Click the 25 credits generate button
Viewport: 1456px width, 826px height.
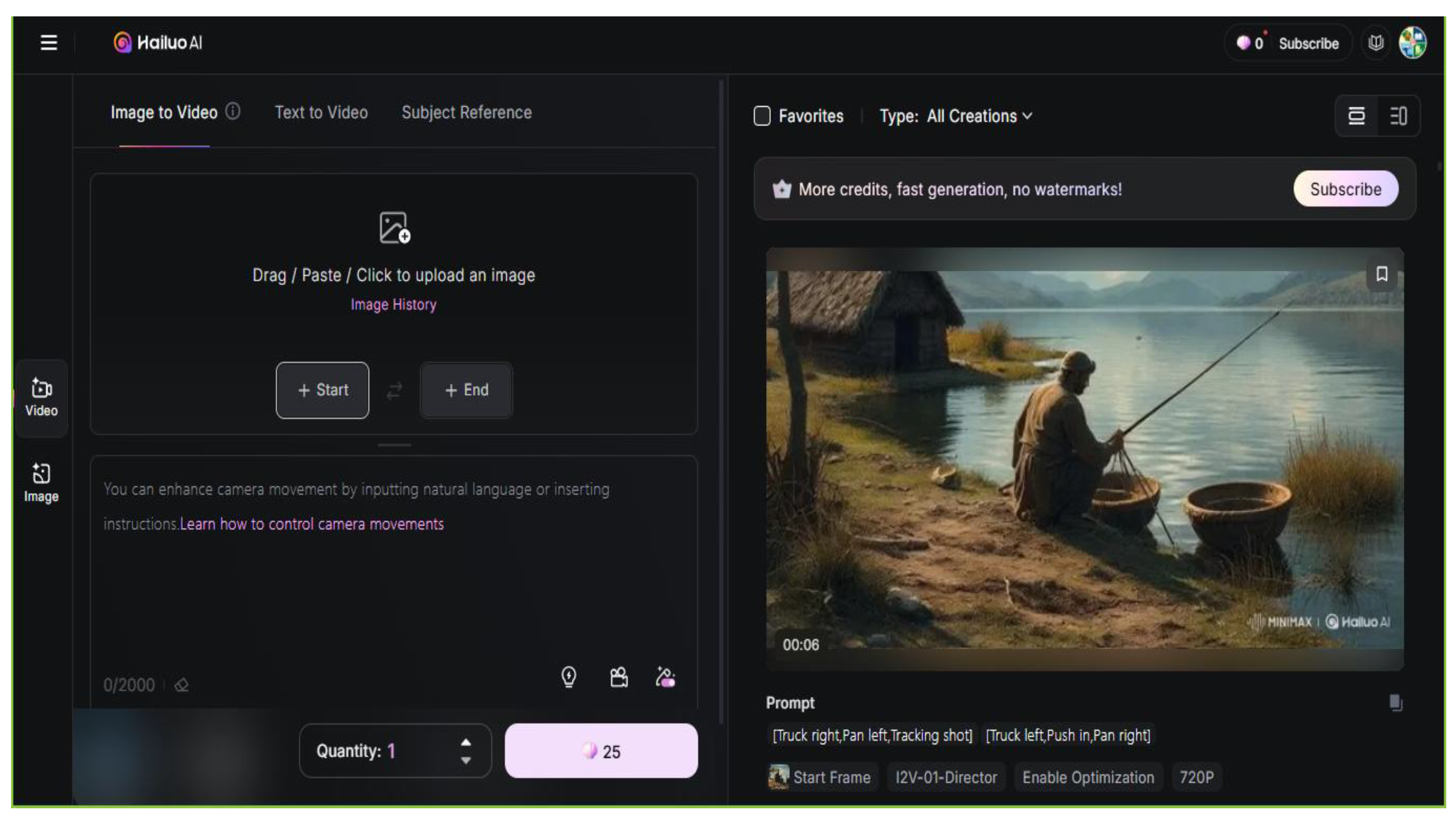pos(601,751)
